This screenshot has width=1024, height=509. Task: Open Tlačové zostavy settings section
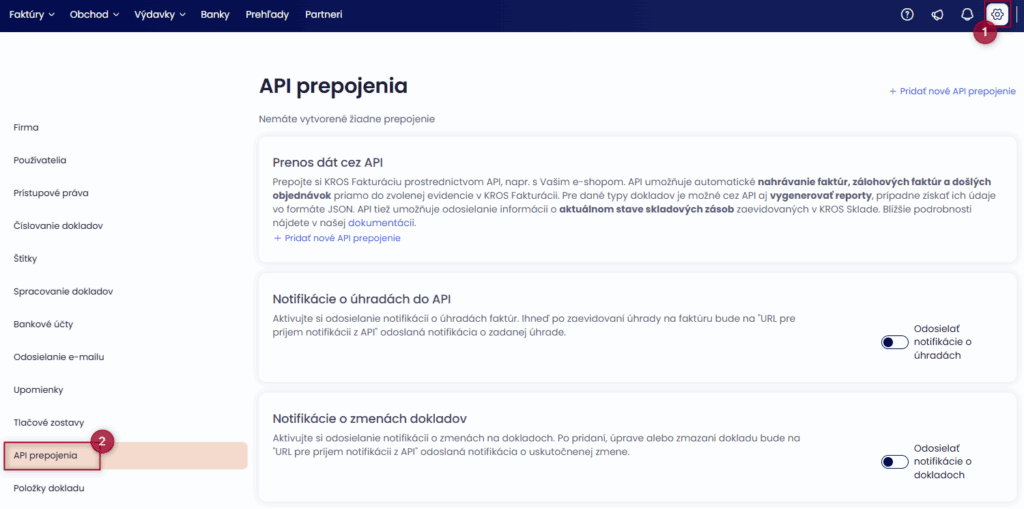pyautogui.click(x=46, y=422)
